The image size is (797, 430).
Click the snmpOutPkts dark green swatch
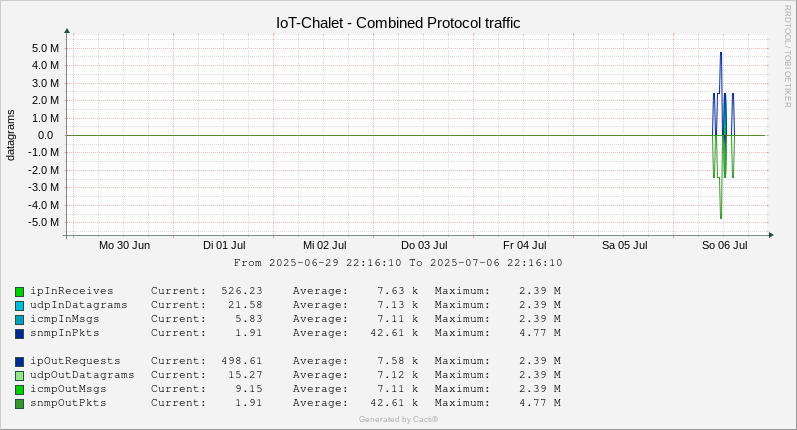click(19, 404)
